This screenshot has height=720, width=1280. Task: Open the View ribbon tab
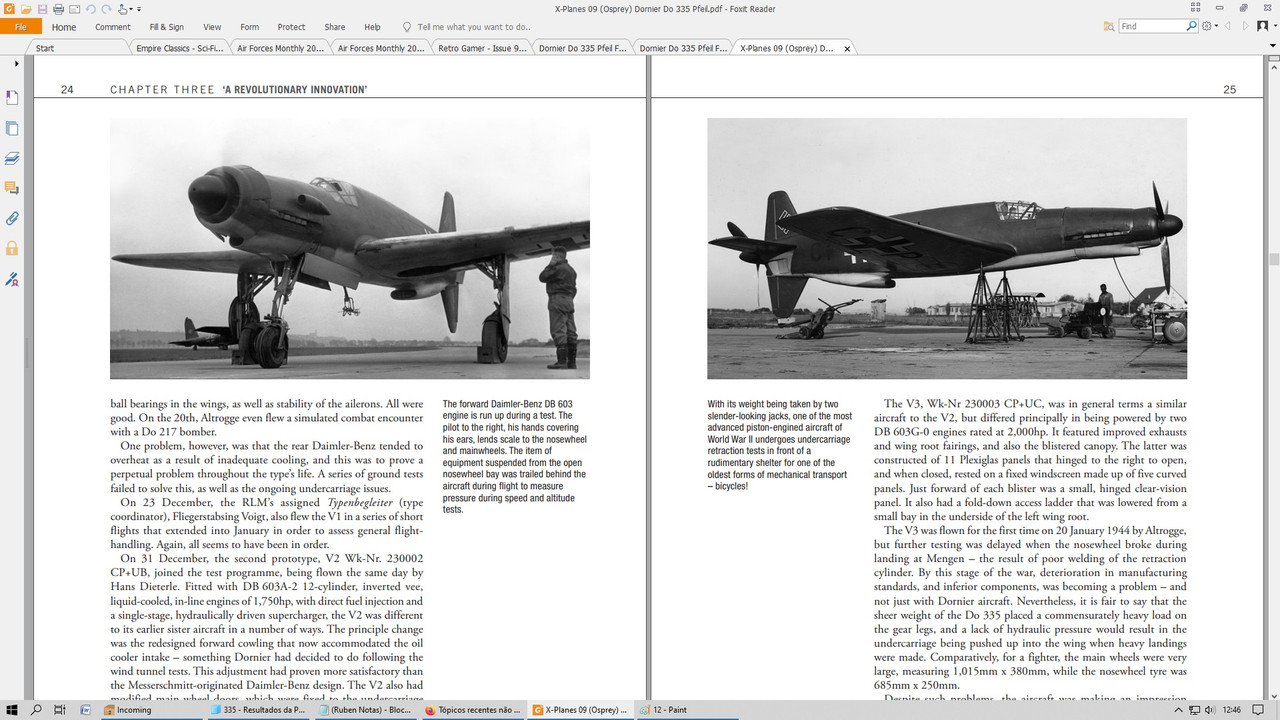click(212, 27)
